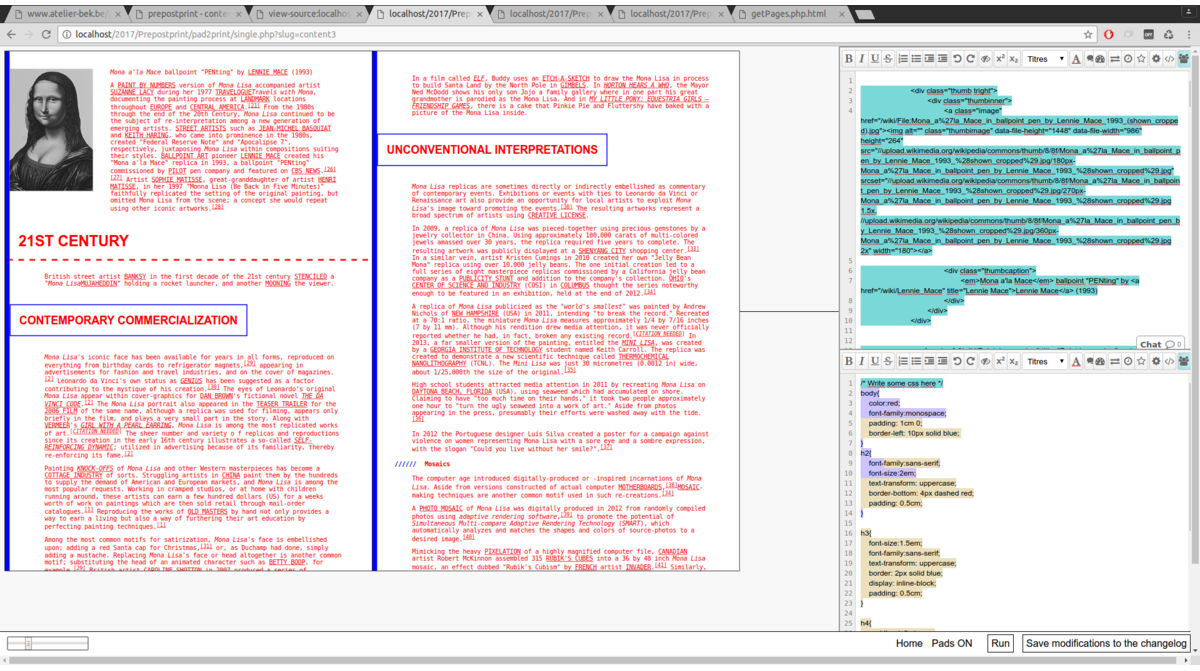Toggle Pads ON switch at the bottom
This screenshot has width=1200, height=671.
click(951, 643)
